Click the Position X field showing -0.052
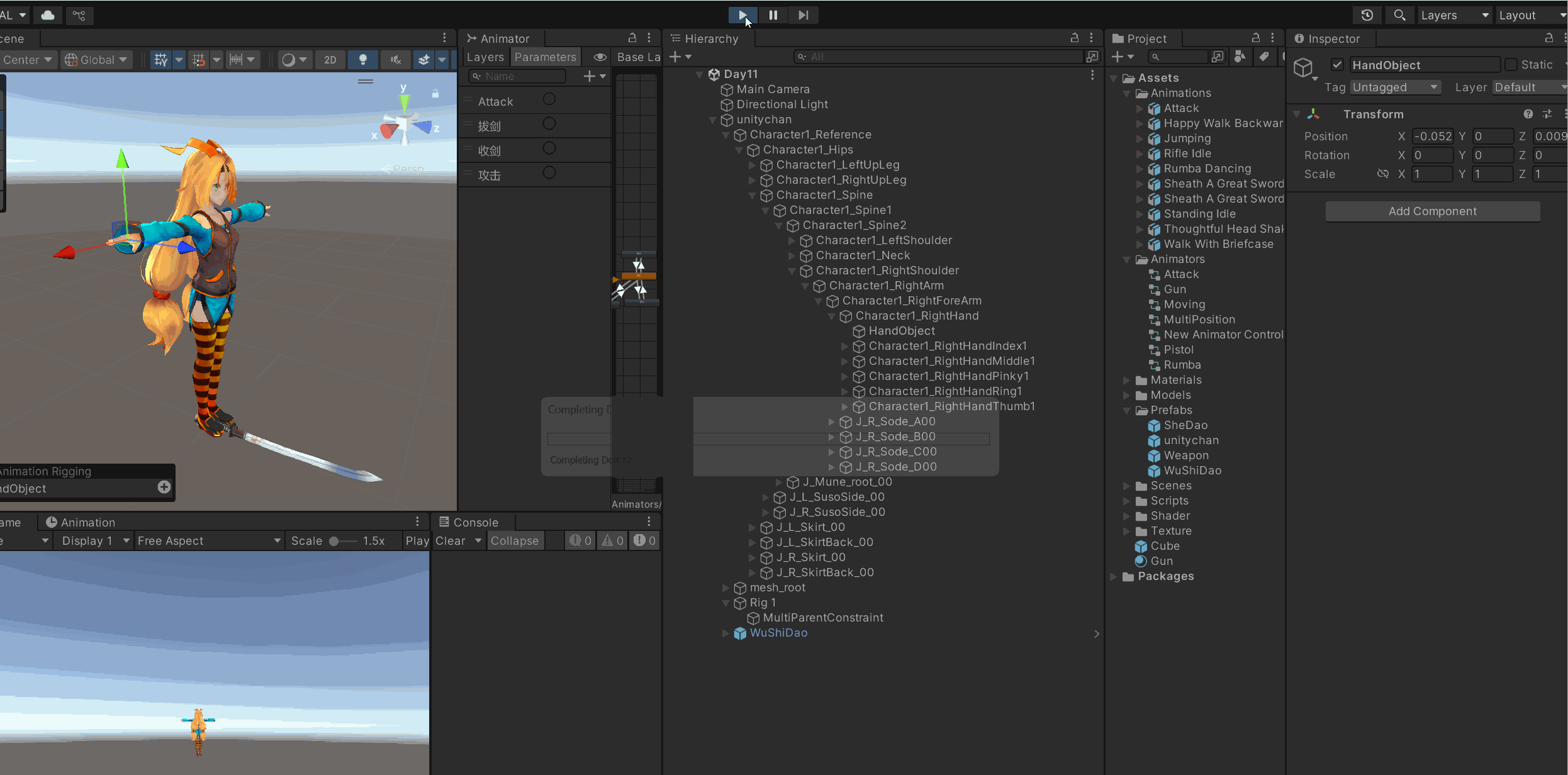 click(1432, 136)
